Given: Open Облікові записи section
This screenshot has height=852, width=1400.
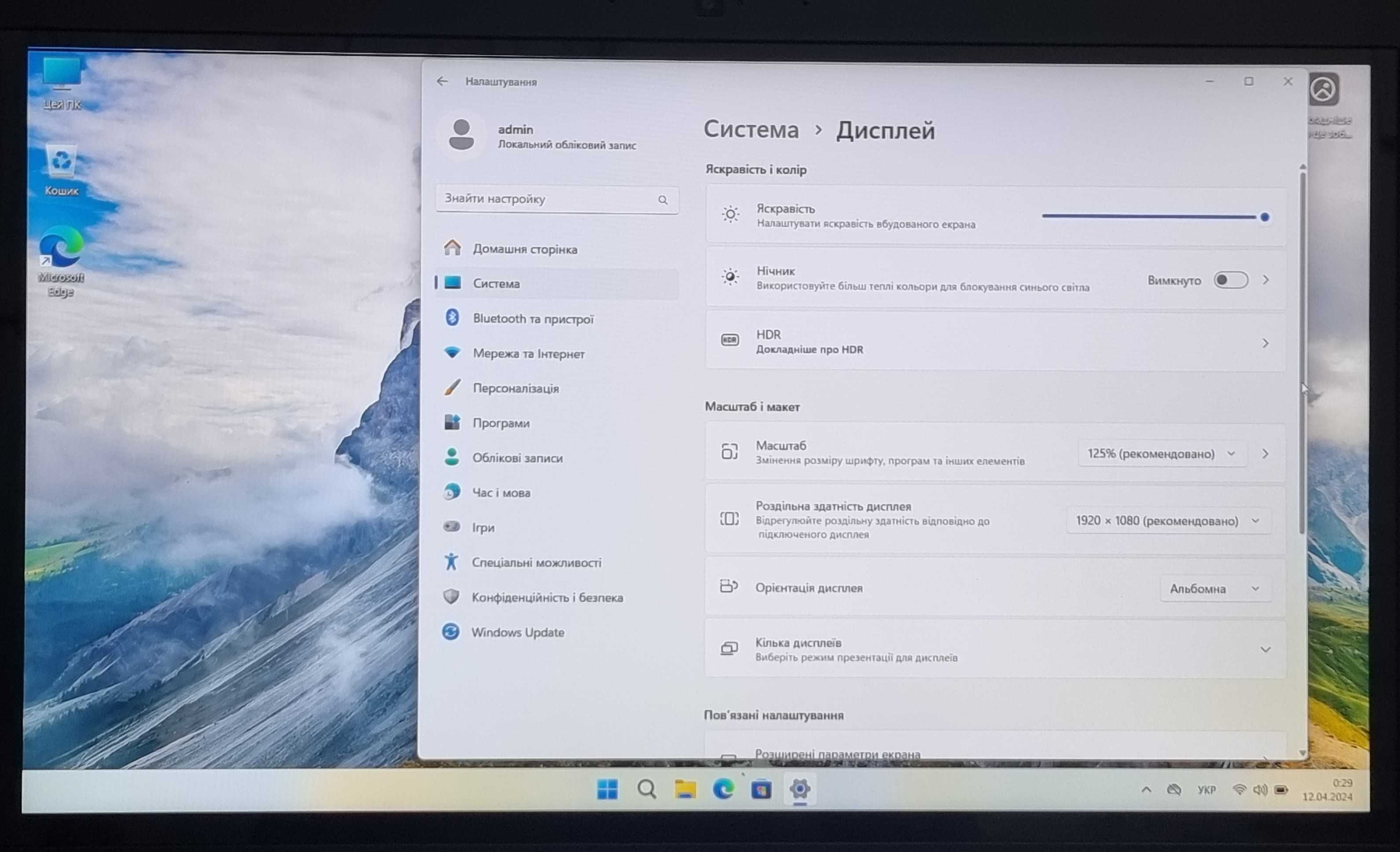Looking at the screenshot, I should (x=557, y=458).
